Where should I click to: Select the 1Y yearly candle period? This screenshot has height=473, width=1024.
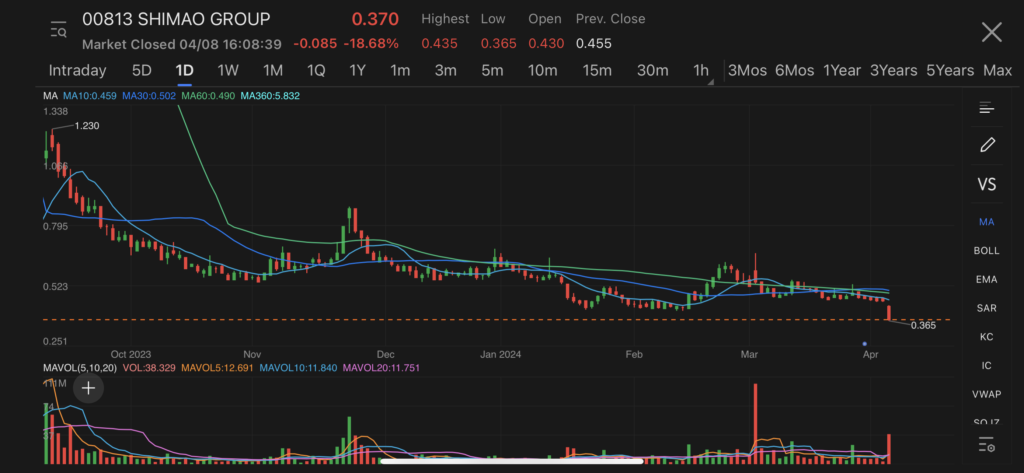[357, 71]
